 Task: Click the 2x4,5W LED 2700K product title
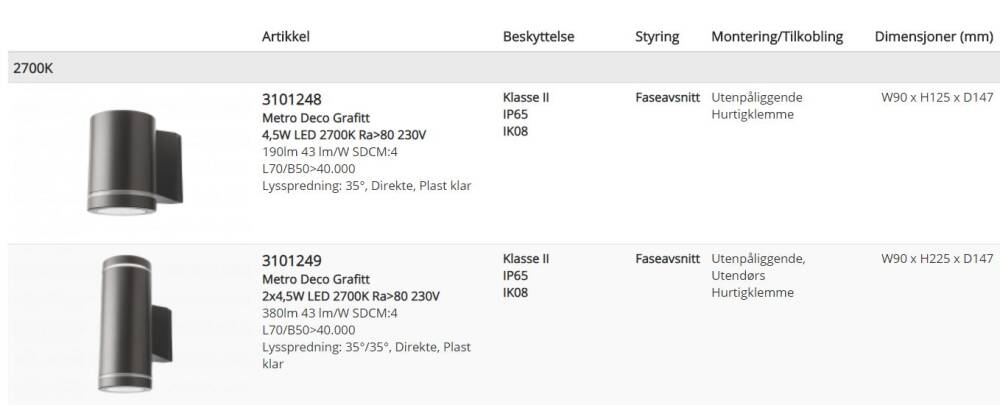click(350, 296)
